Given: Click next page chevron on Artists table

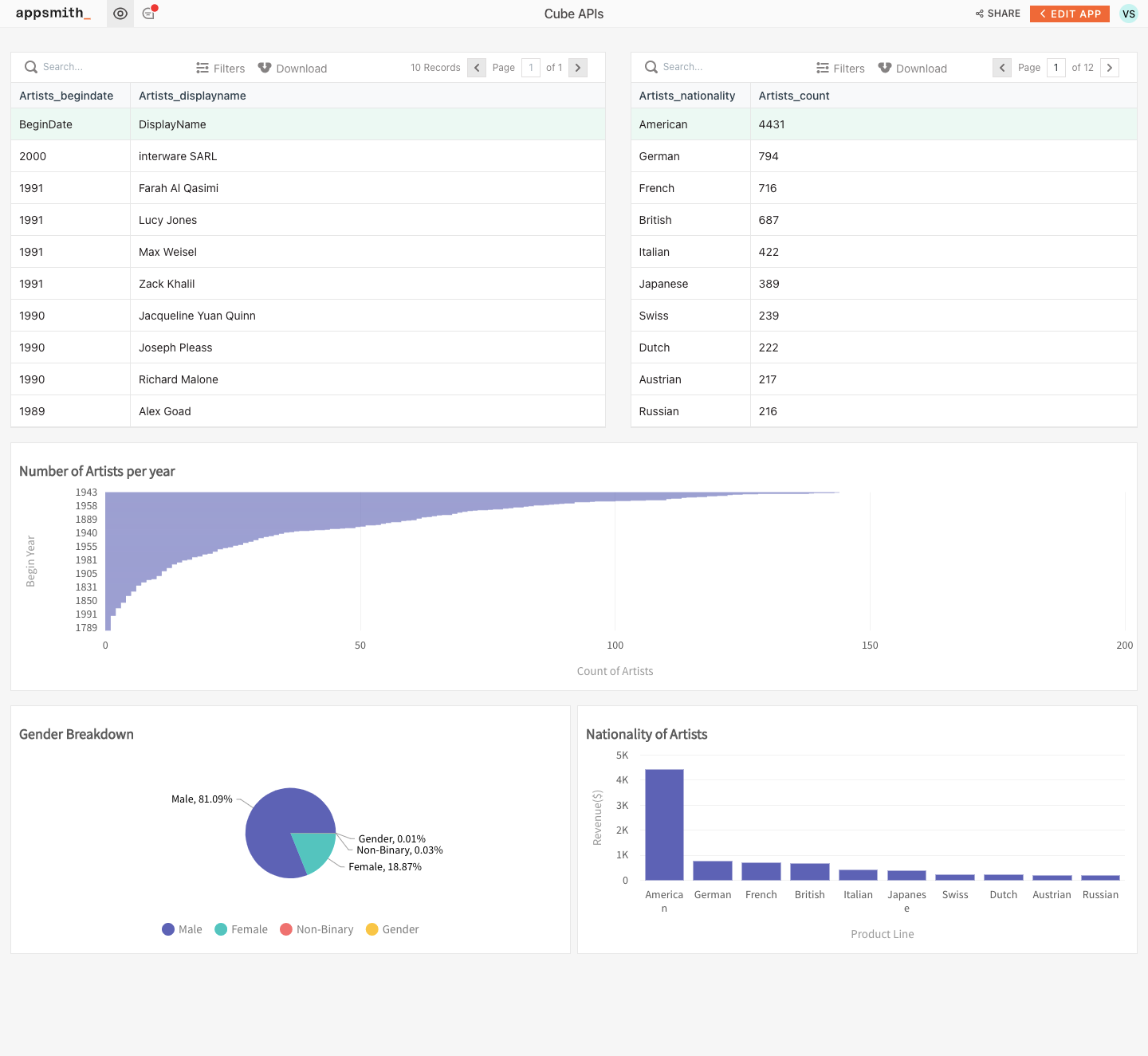Looking at the screenshot, I should (x=577, y=68).
